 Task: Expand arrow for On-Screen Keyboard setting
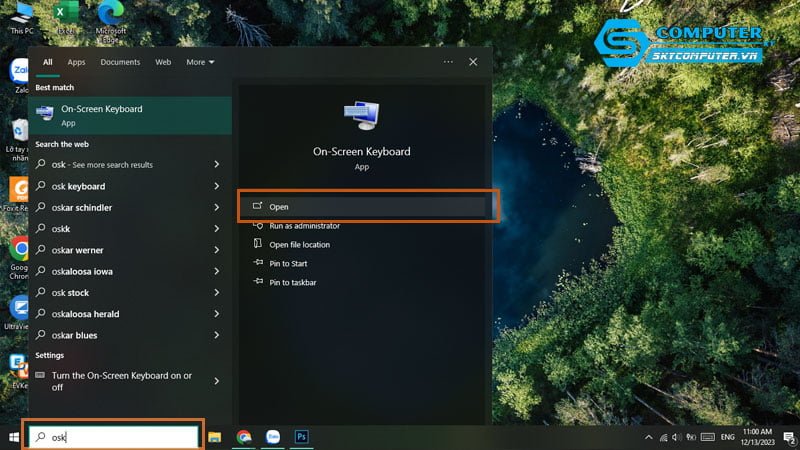(x=217, y=381)
